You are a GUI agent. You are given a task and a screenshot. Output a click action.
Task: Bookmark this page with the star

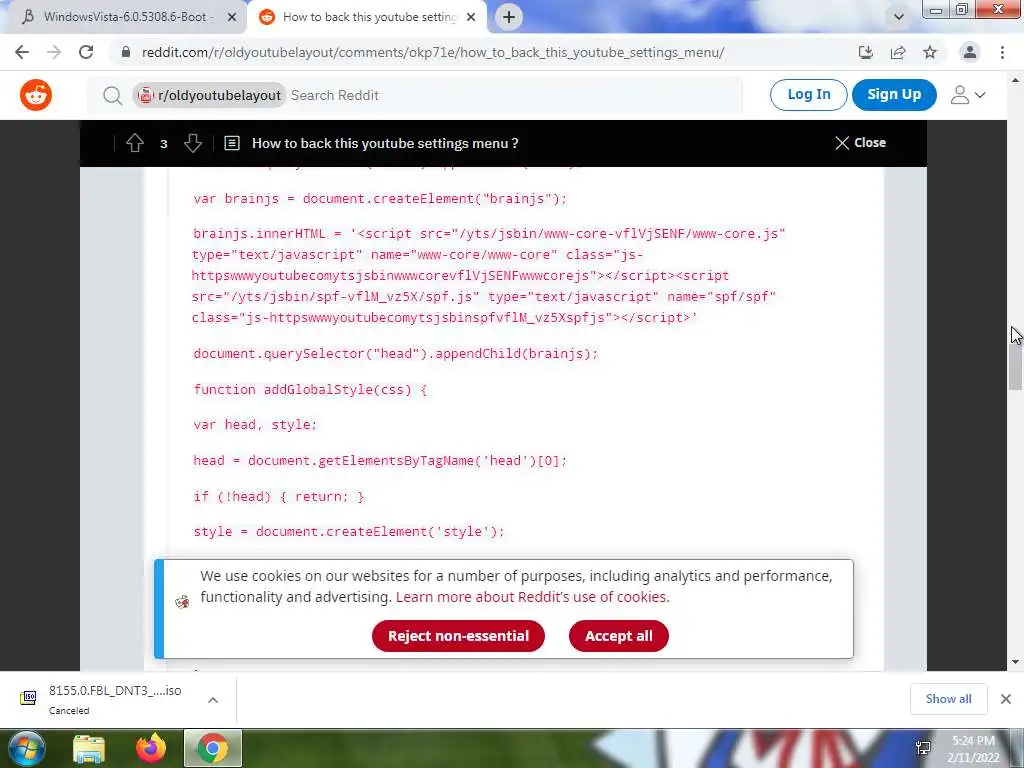[930, 52]
